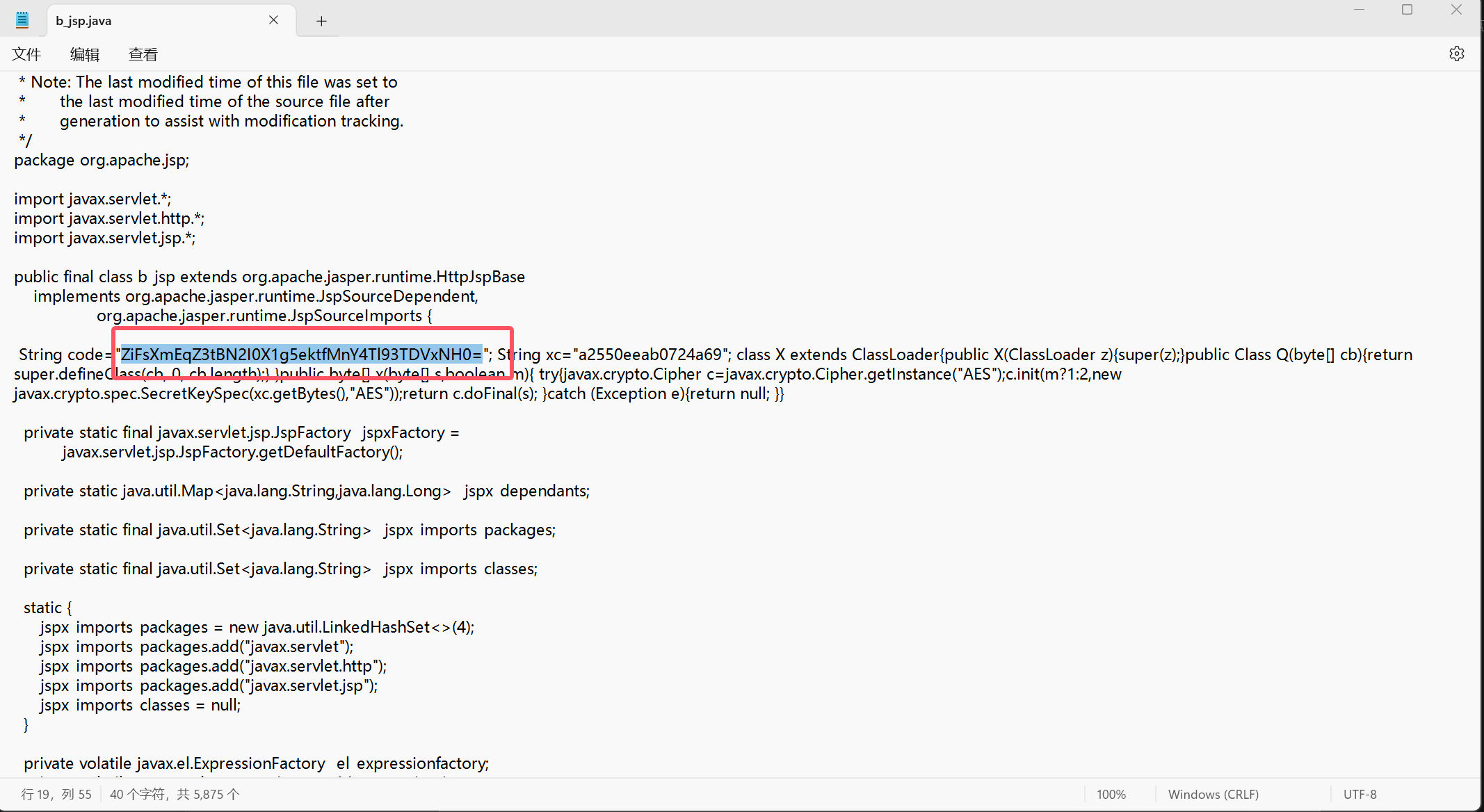Open the 文件 menu
Screen dimensions: 1484x812
point(26,54)
